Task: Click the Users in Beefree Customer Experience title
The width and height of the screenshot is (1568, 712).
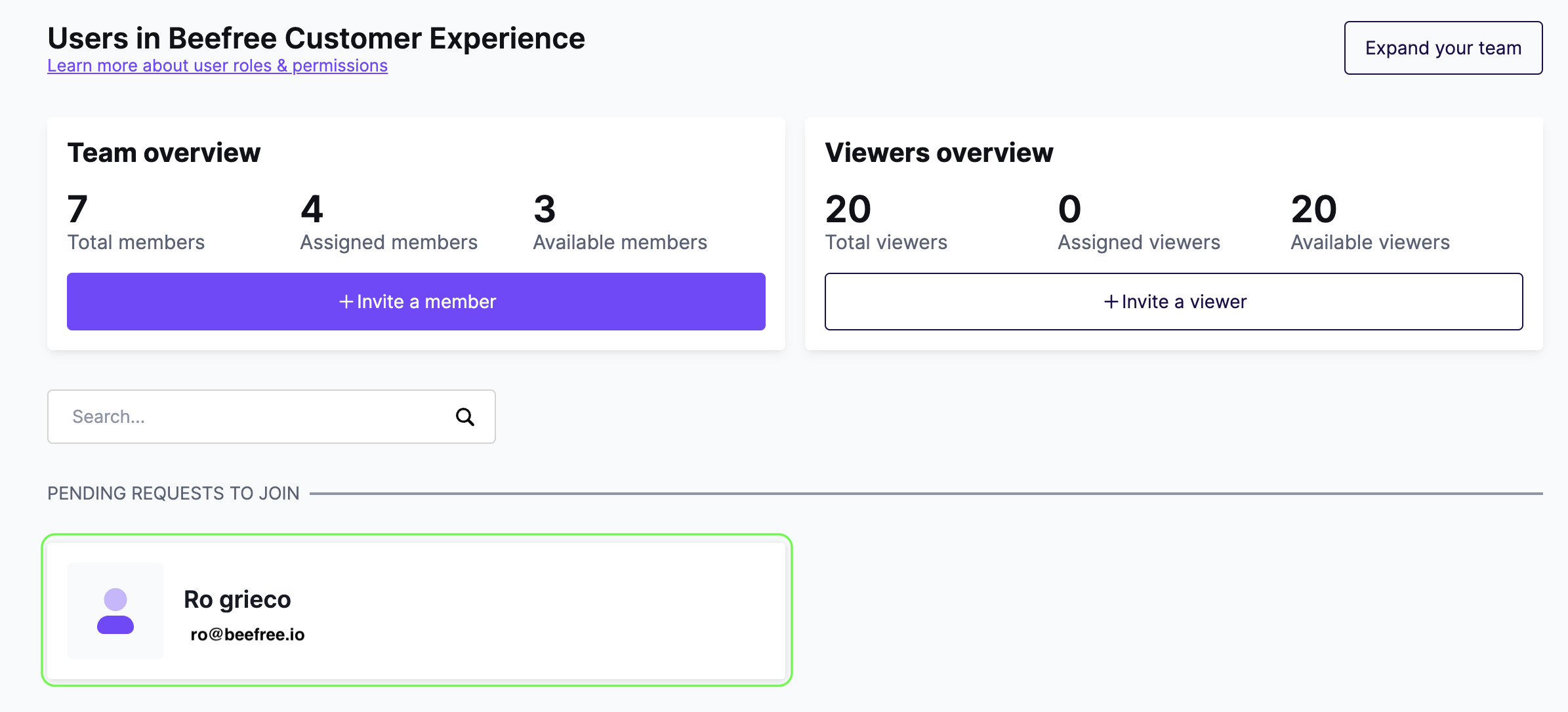Action: pos(316,38)
